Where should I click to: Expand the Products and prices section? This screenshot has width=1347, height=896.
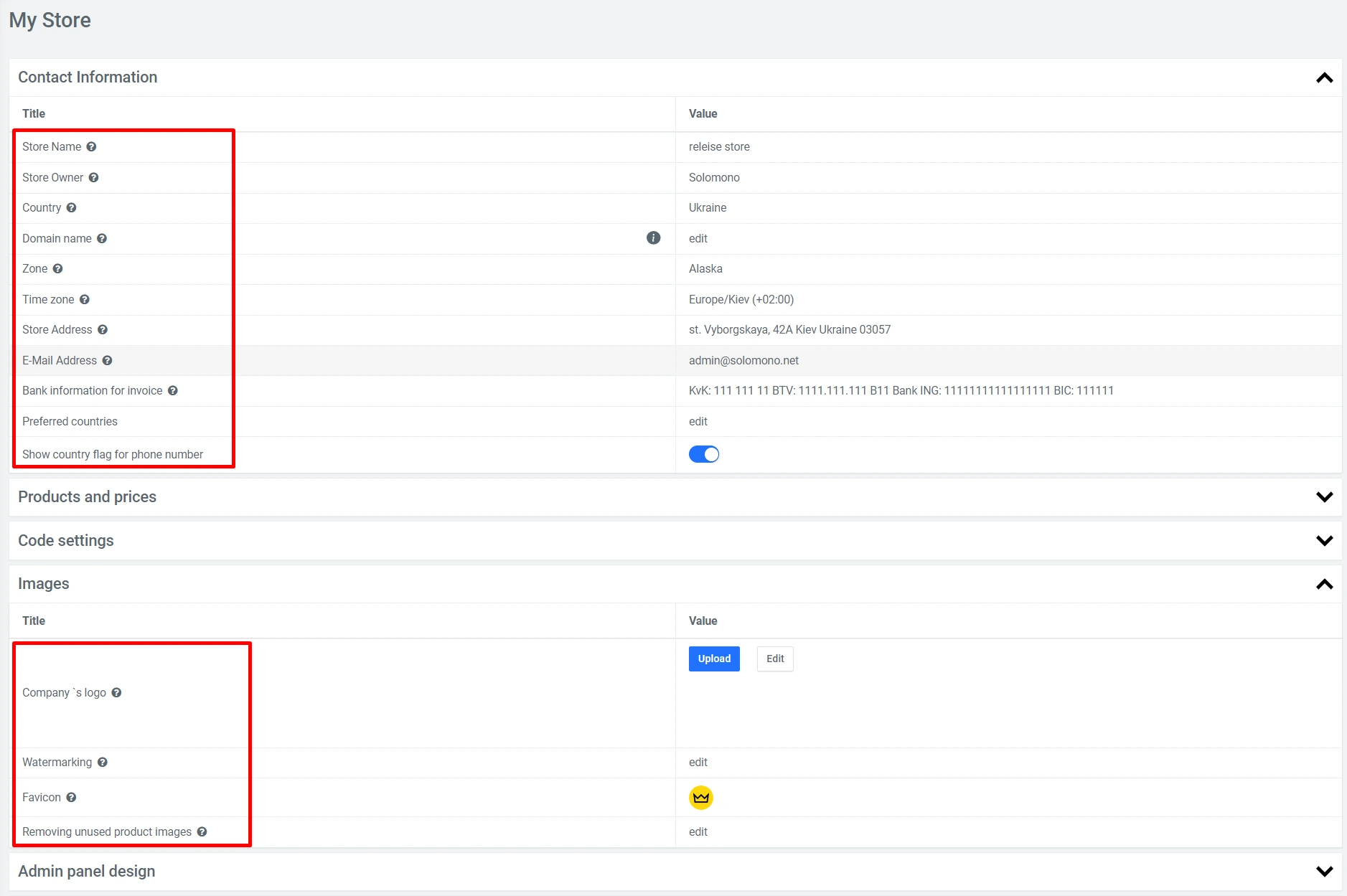(1324, 497)
